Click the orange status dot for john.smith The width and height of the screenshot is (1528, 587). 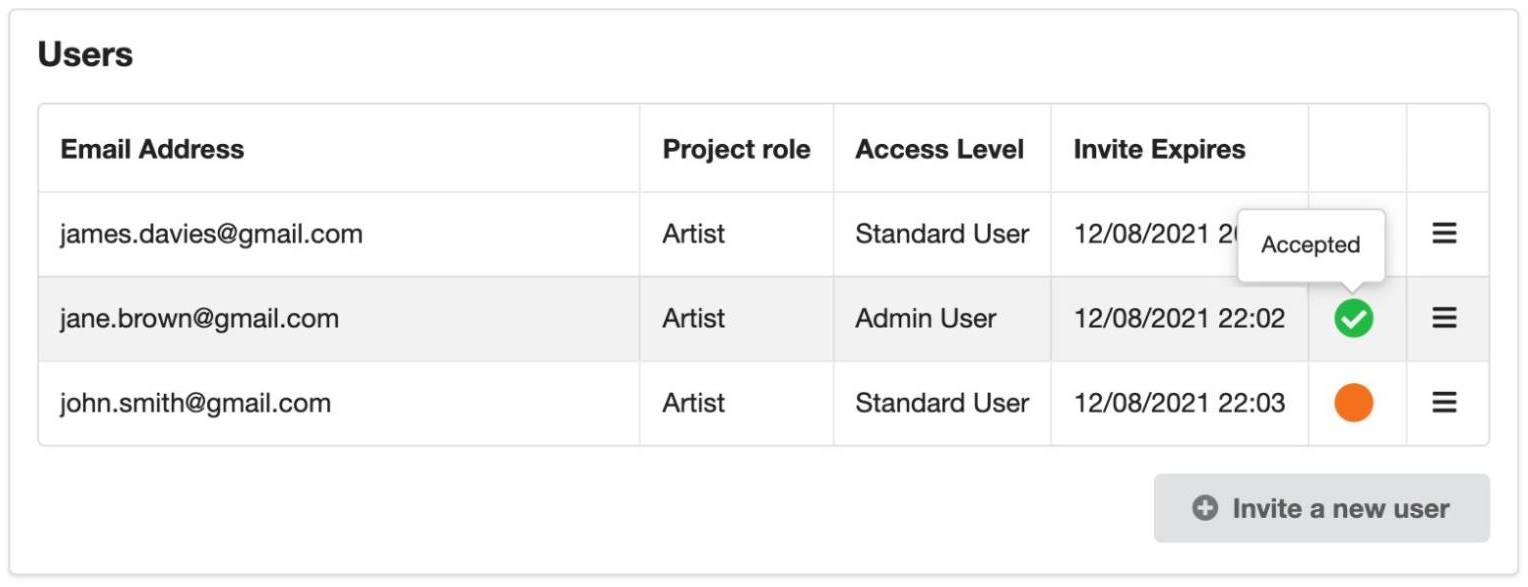click(x=1353, y=403)
